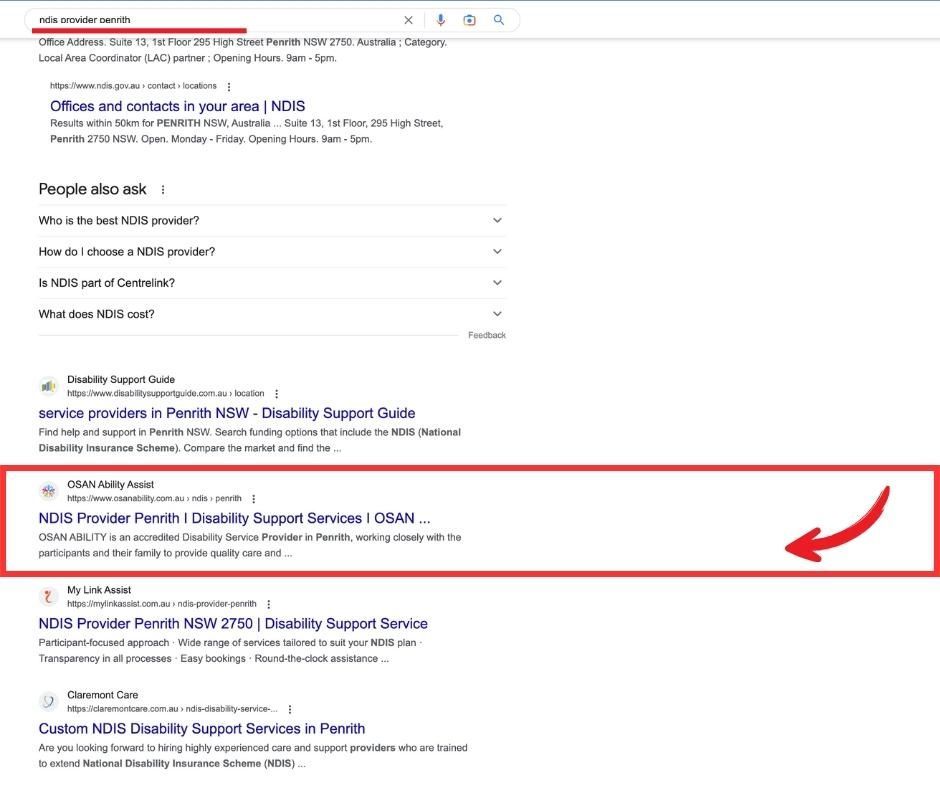This screenshot has width=940, height=788.
Task: Click the Disability Support Guide site favicon
Action: point(49,386)
